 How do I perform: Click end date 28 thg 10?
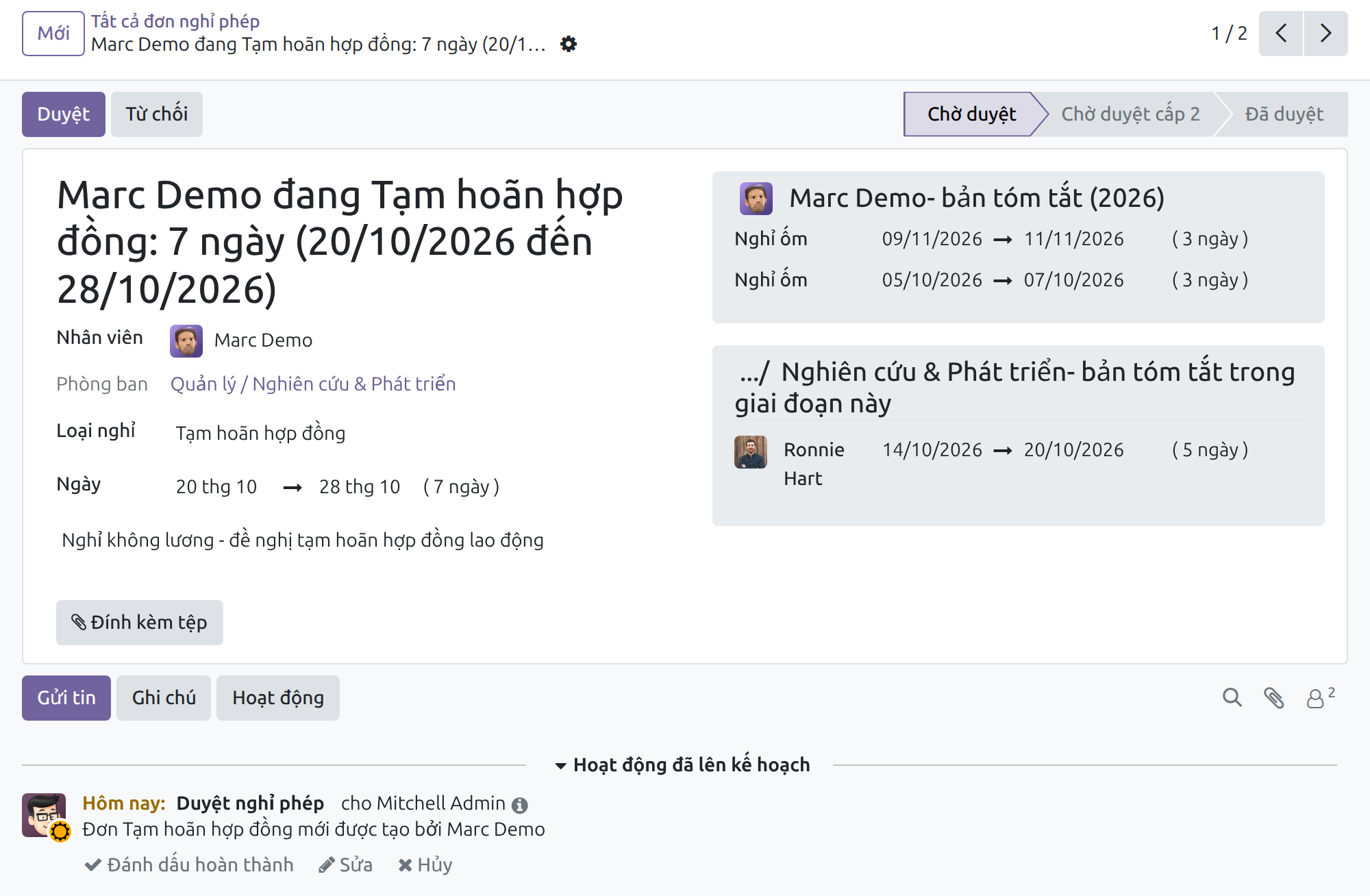click(360, 487)
